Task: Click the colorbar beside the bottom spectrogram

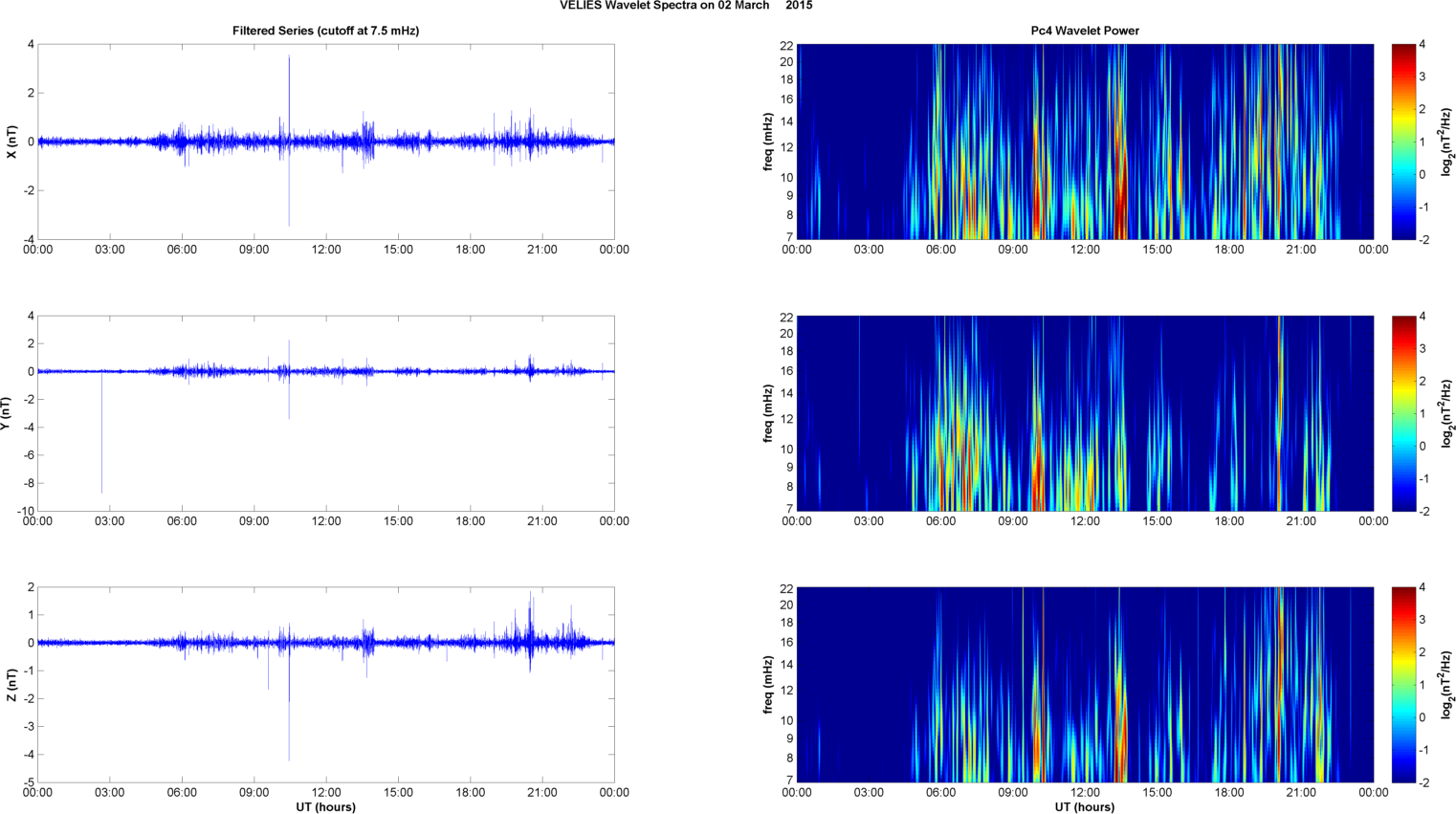Action: (1403, 685)
